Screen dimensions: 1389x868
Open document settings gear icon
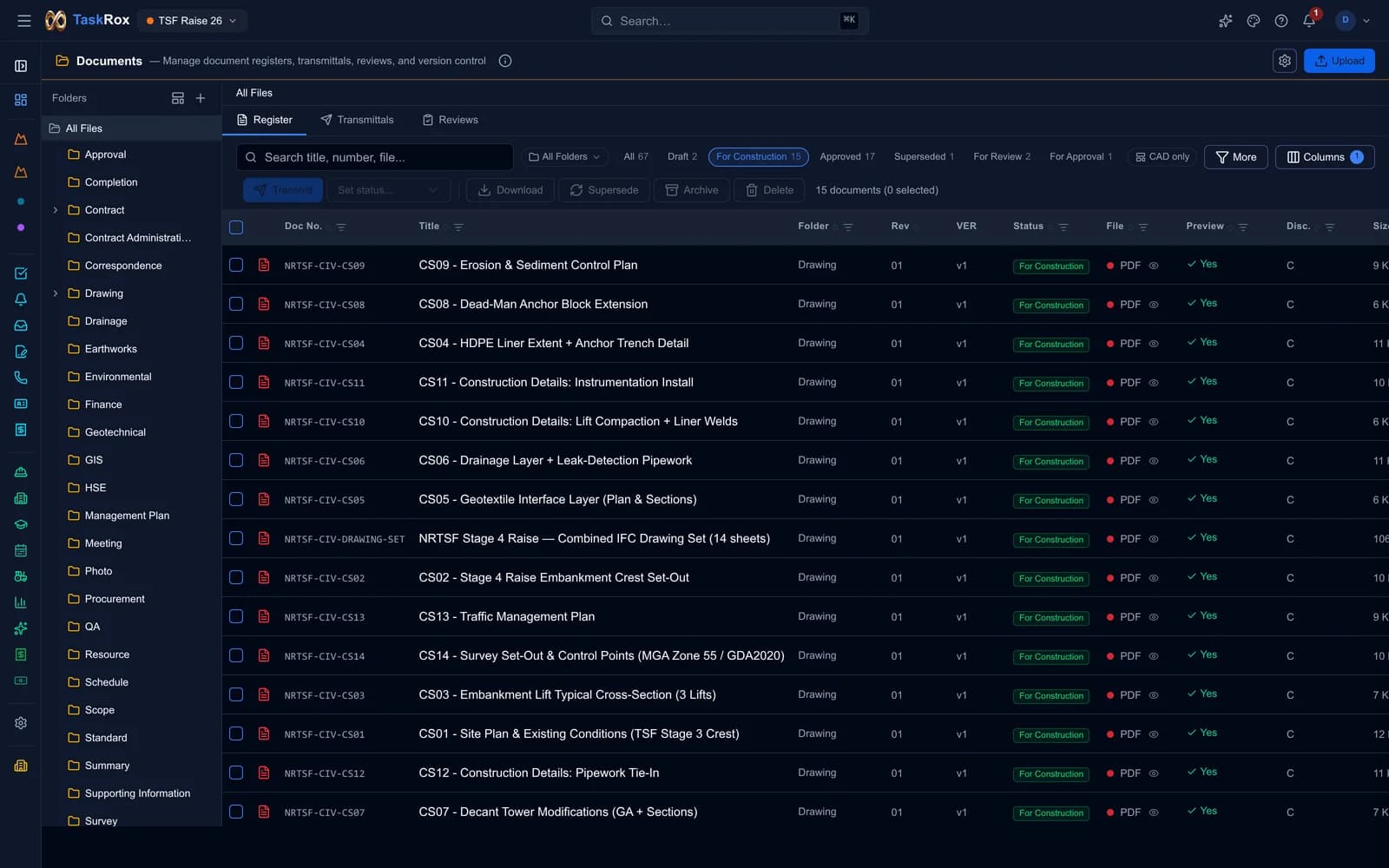point(1285,61)
